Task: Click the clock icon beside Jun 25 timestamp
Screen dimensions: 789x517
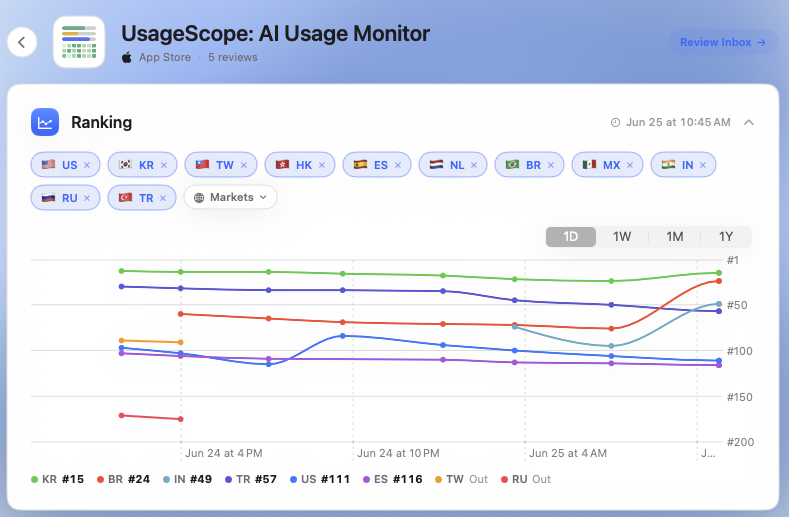Action: (615, 122)
